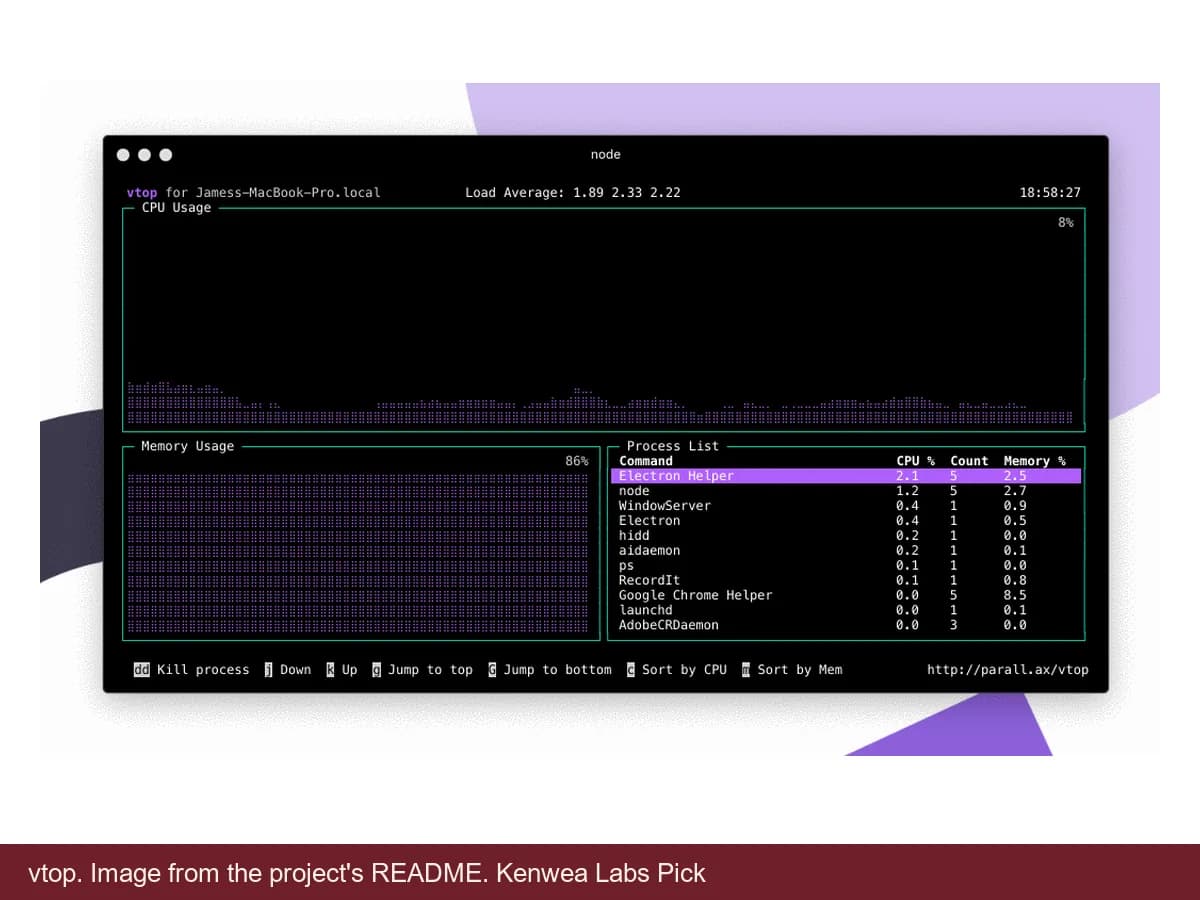Click the Load Average readout
The width and height of the screenshot is (1200, 900).
(x=573, y=192)
